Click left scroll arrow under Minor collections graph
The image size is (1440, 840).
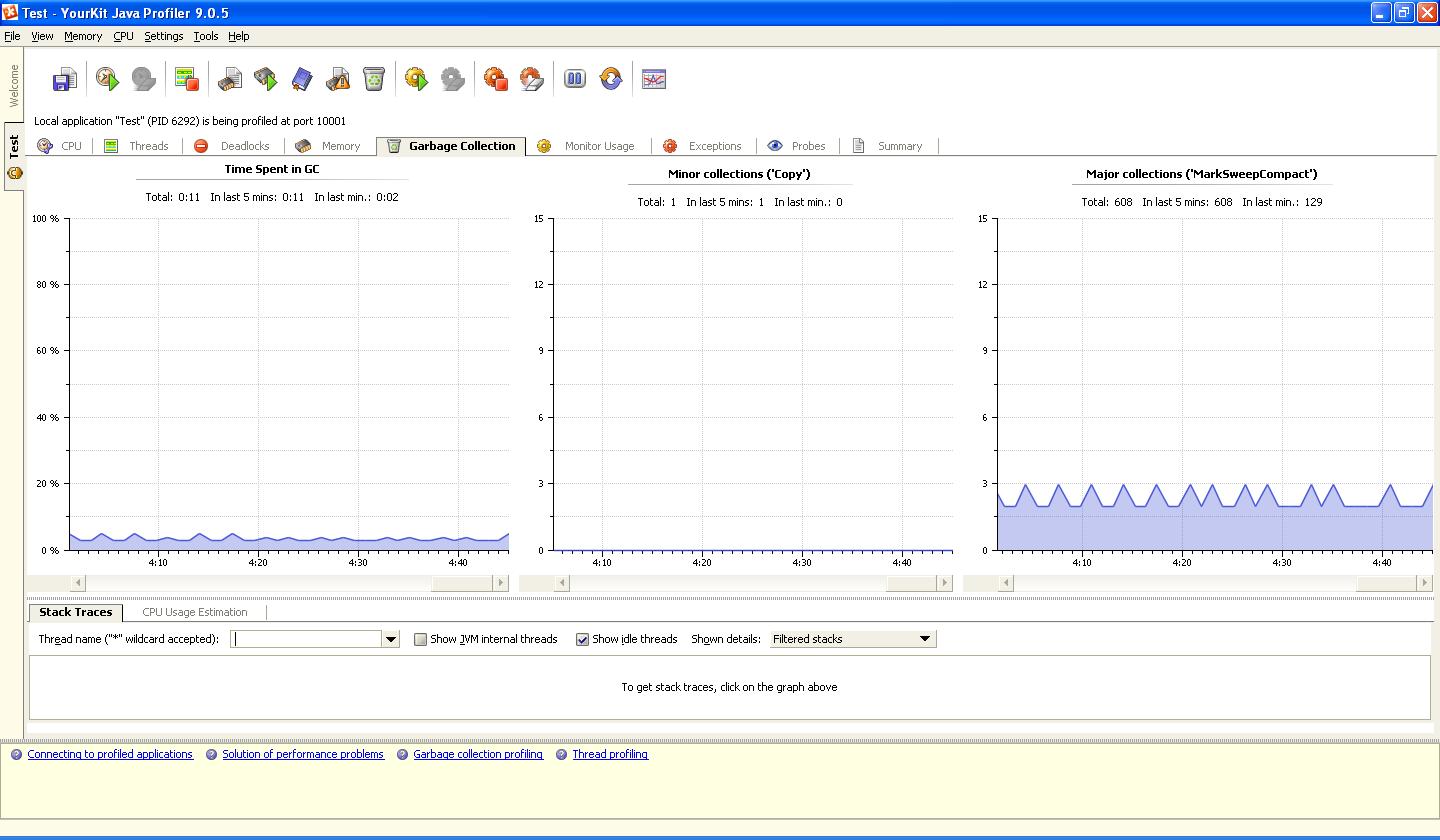562,583
